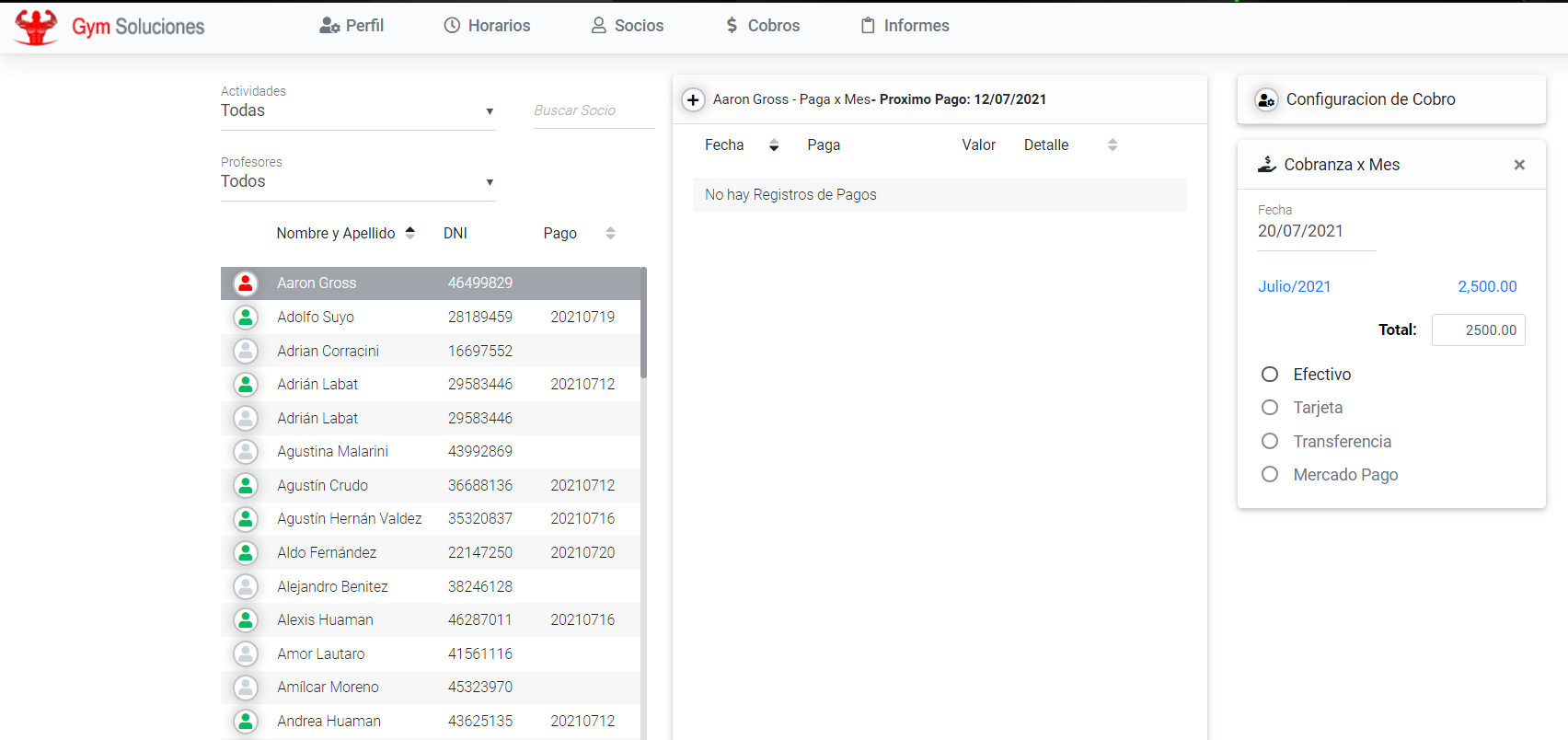Click the Buscar Socio search field
Viewport: 1568px width, 740px height.
point(593,110)
